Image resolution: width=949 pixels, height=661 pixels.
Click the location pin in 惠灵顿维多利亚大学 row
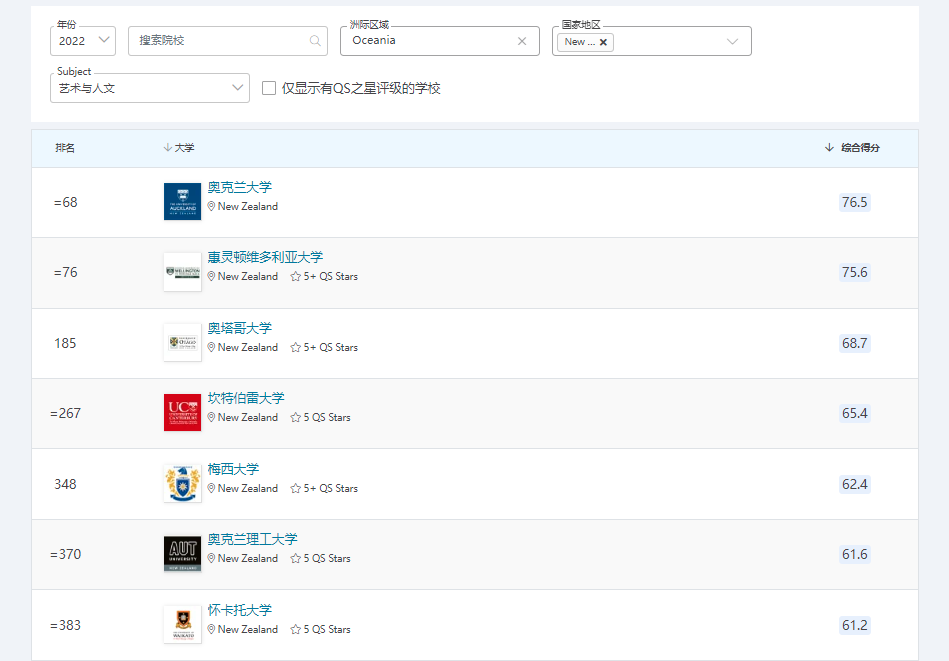[211, 277]
